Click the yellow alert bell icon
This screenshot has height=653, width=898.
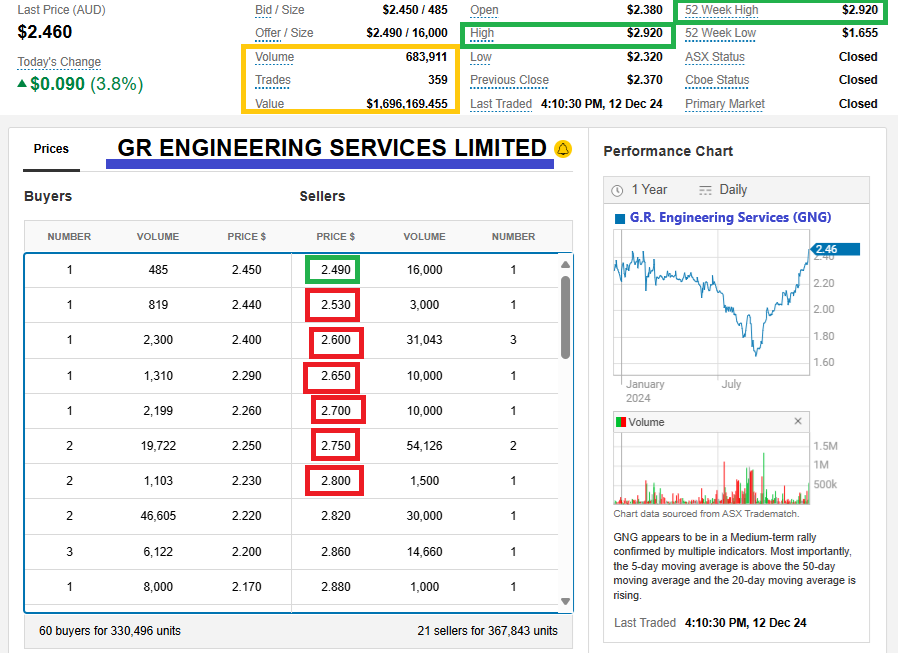(563, 149)
